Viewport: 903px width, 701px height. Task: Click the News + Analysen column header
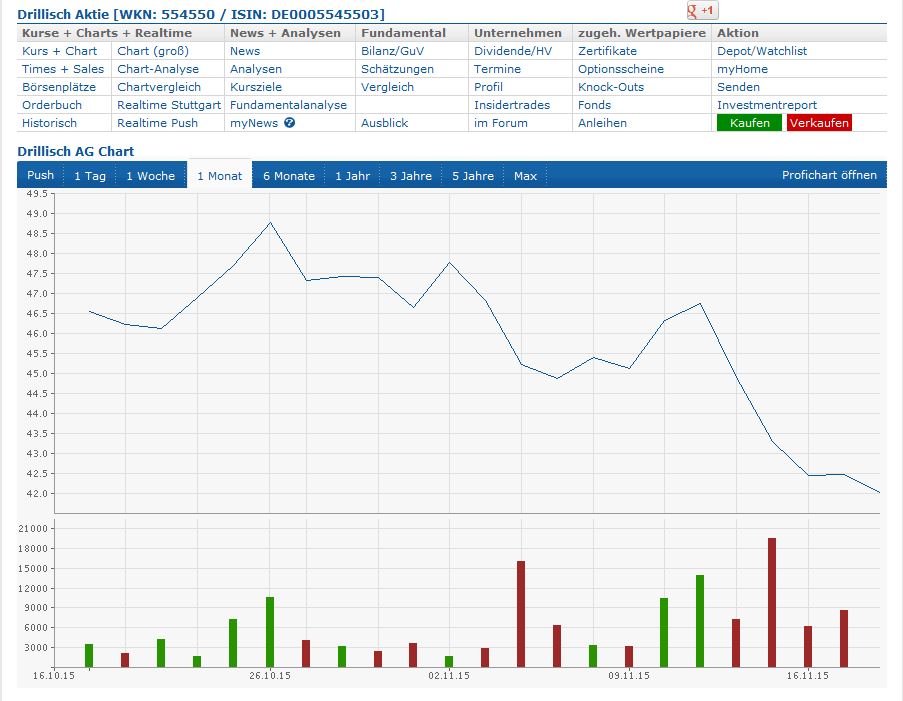[285, 33]
